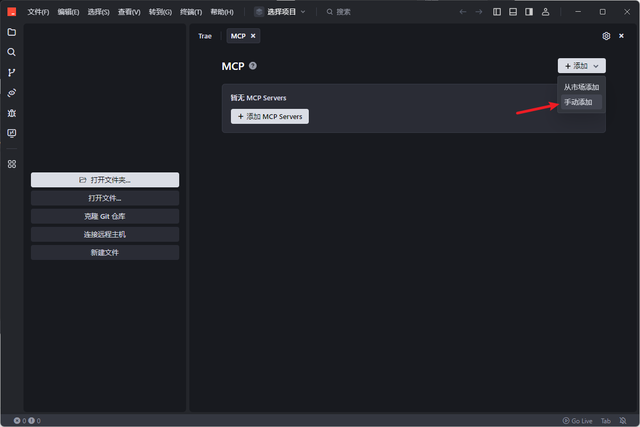The width and height of the screenshot is (640, 427).
Task: Toggle the bottom panel layout icon
Action: (x=513, y=12)
